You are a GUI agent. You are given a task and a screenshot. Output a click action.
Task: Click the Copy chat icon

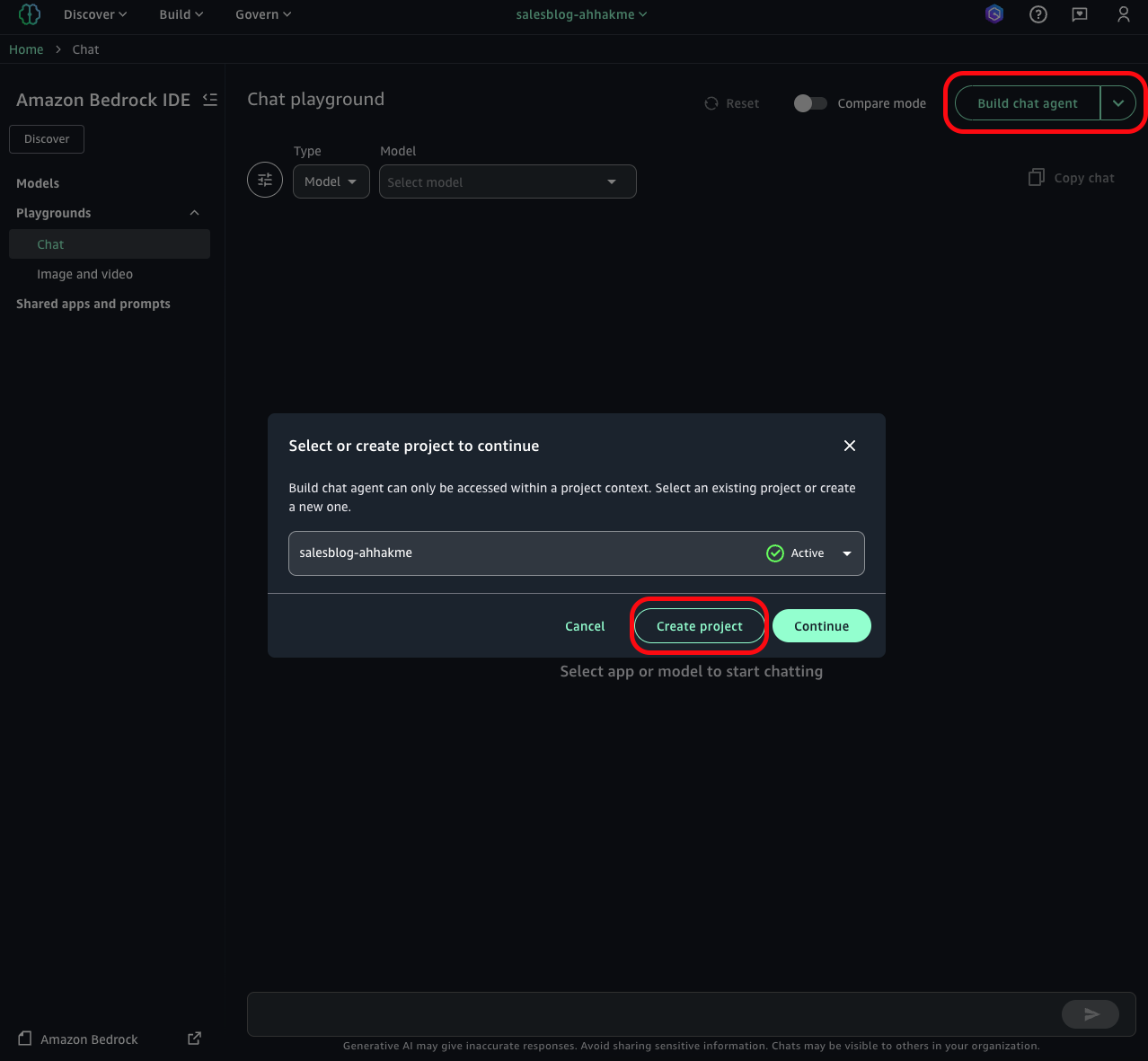coord(1036,178)
